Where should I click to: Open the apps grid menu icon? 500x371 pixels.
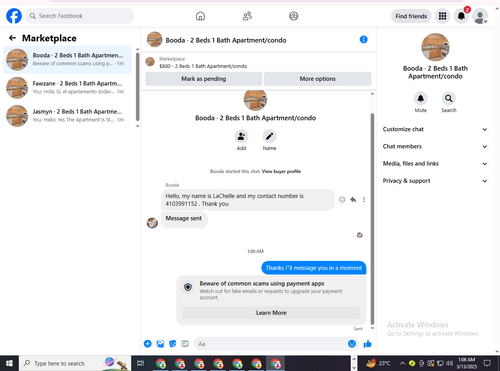pos(442,16)
